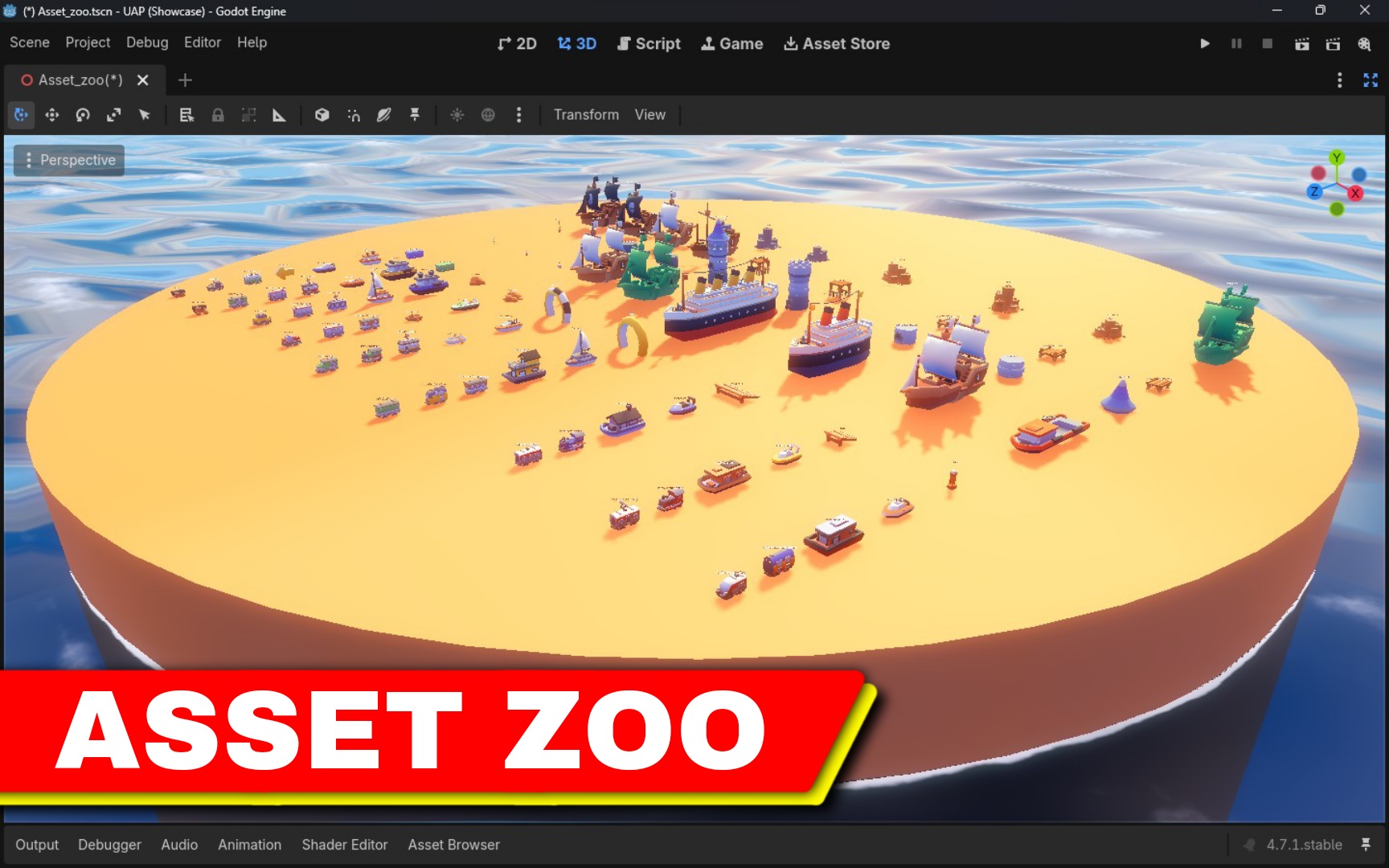The width and height of the screenshot is (1389, 868).
Task: Switch to the Script workspace
Action: pyautogui.click(x=649, y=44)
